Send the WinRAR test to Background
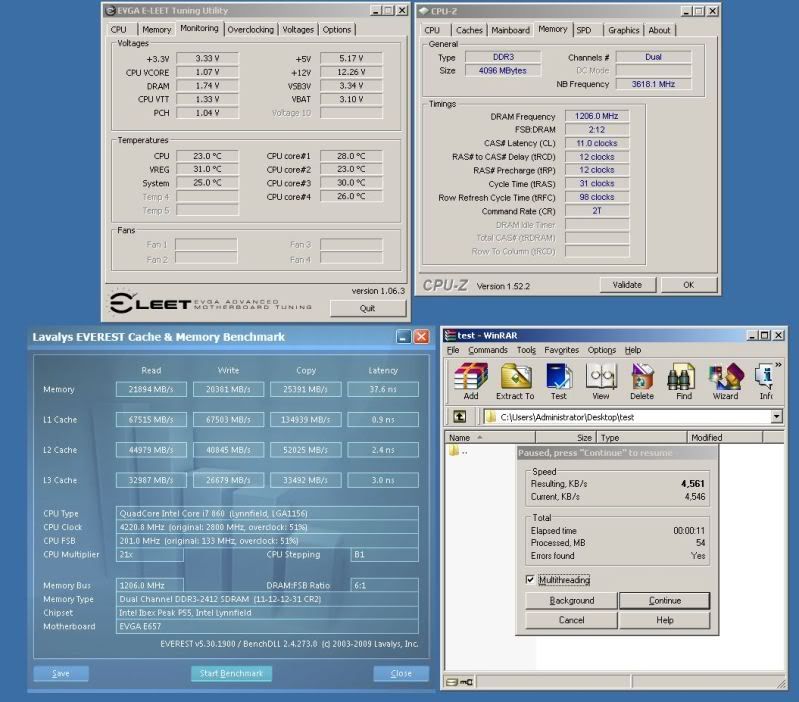This screenshot has height=702, width=799. pyautogui.click(x=571, y=601)
